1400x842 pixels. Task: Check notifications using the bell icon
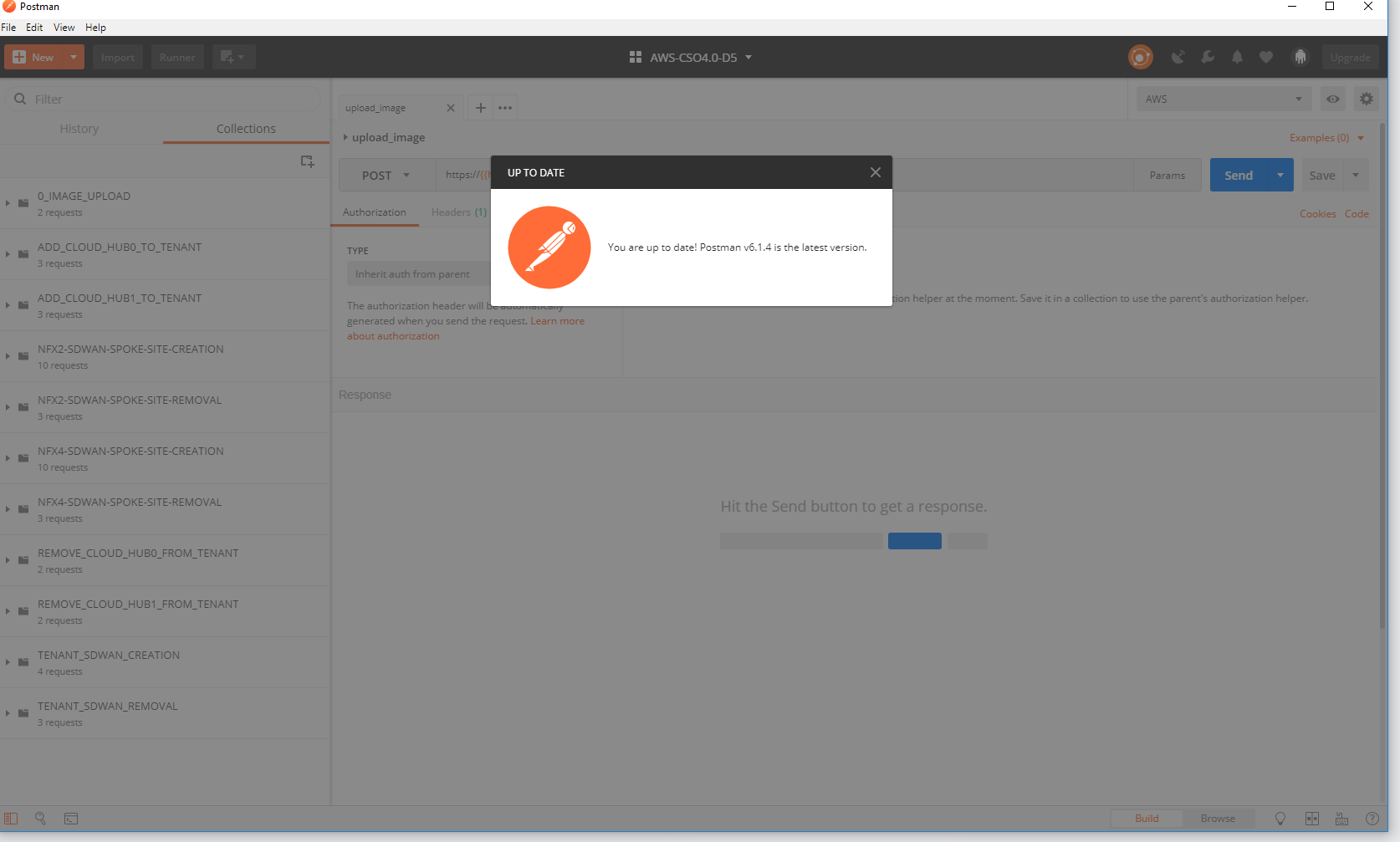tap(1237, 57)
